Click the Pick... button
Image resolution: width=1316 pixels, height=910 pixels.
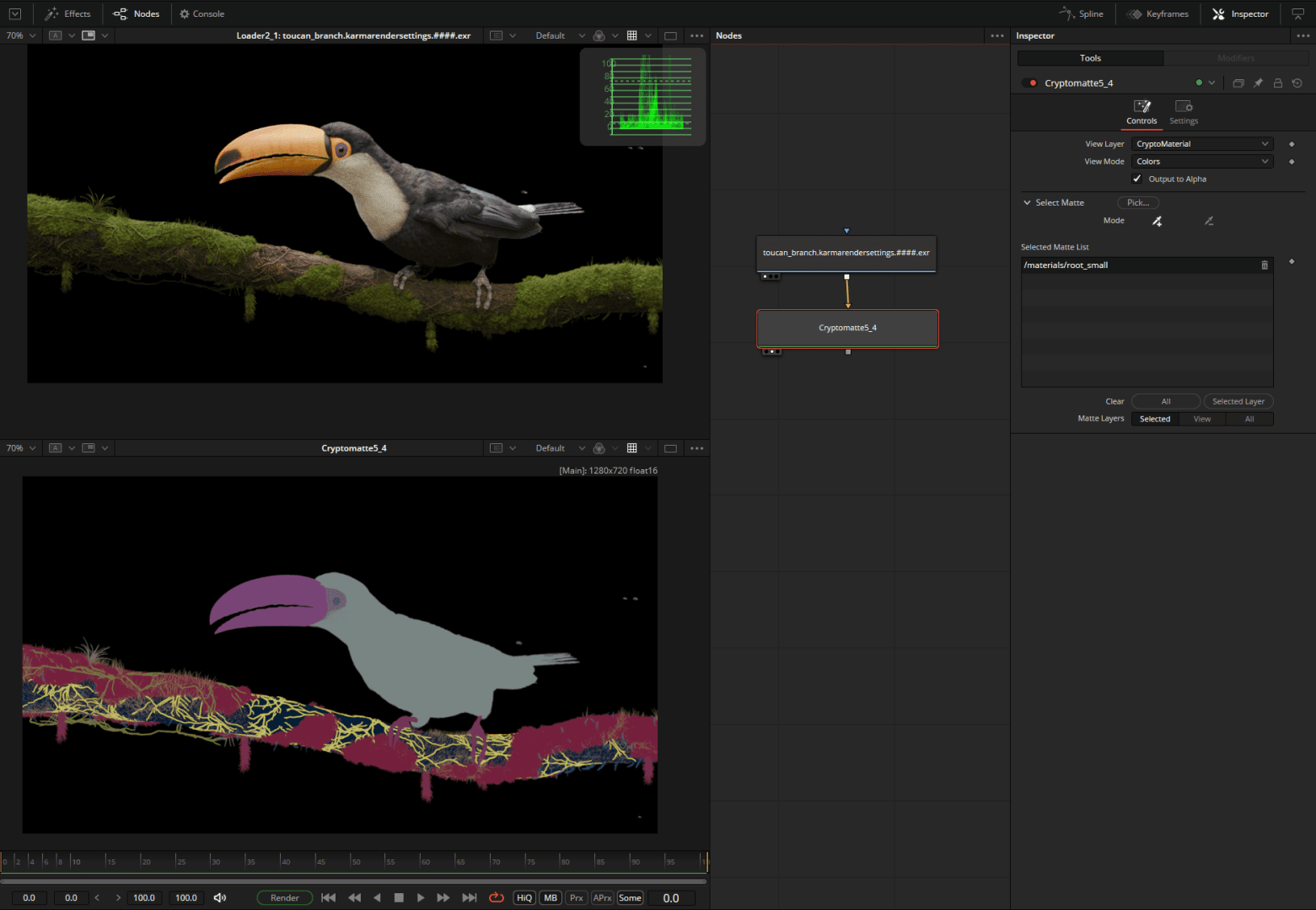[1137, 202]
